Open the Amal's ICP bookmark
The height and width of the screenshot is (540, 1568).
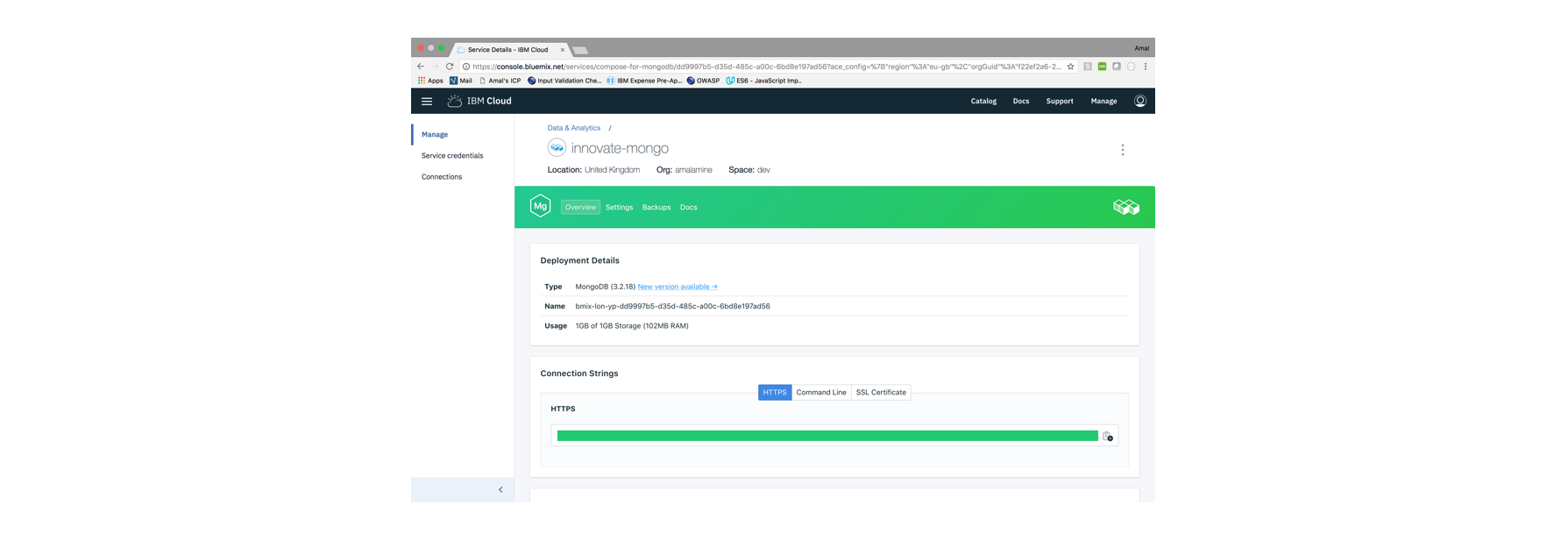tap(500, 81)
